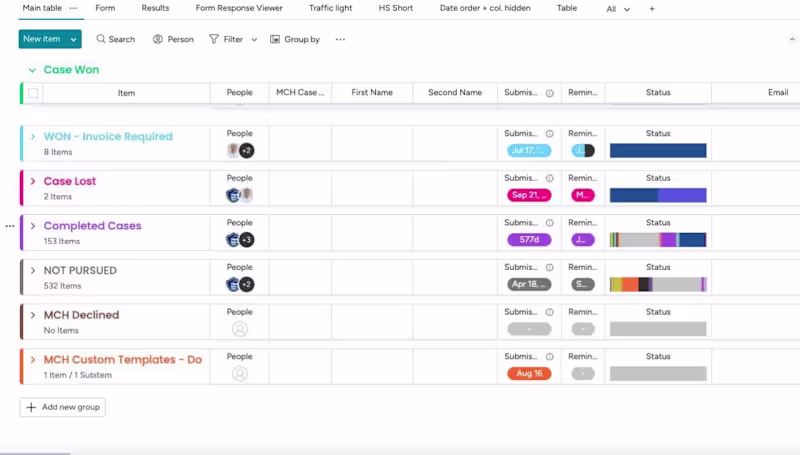Click status summary bar of NOT PURSUED
This screenshot has height=455, width=800.
[x=658, y=284]
